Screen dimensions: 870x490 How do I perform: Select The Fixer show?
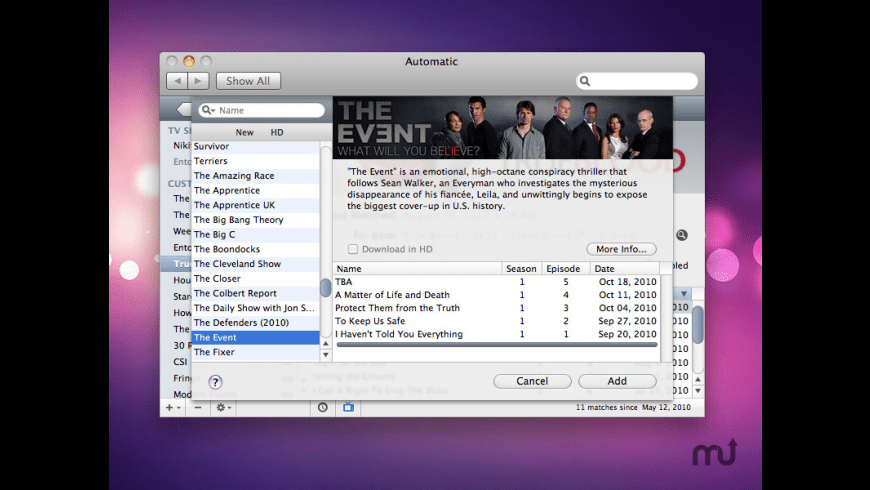(x=256, y=352)
